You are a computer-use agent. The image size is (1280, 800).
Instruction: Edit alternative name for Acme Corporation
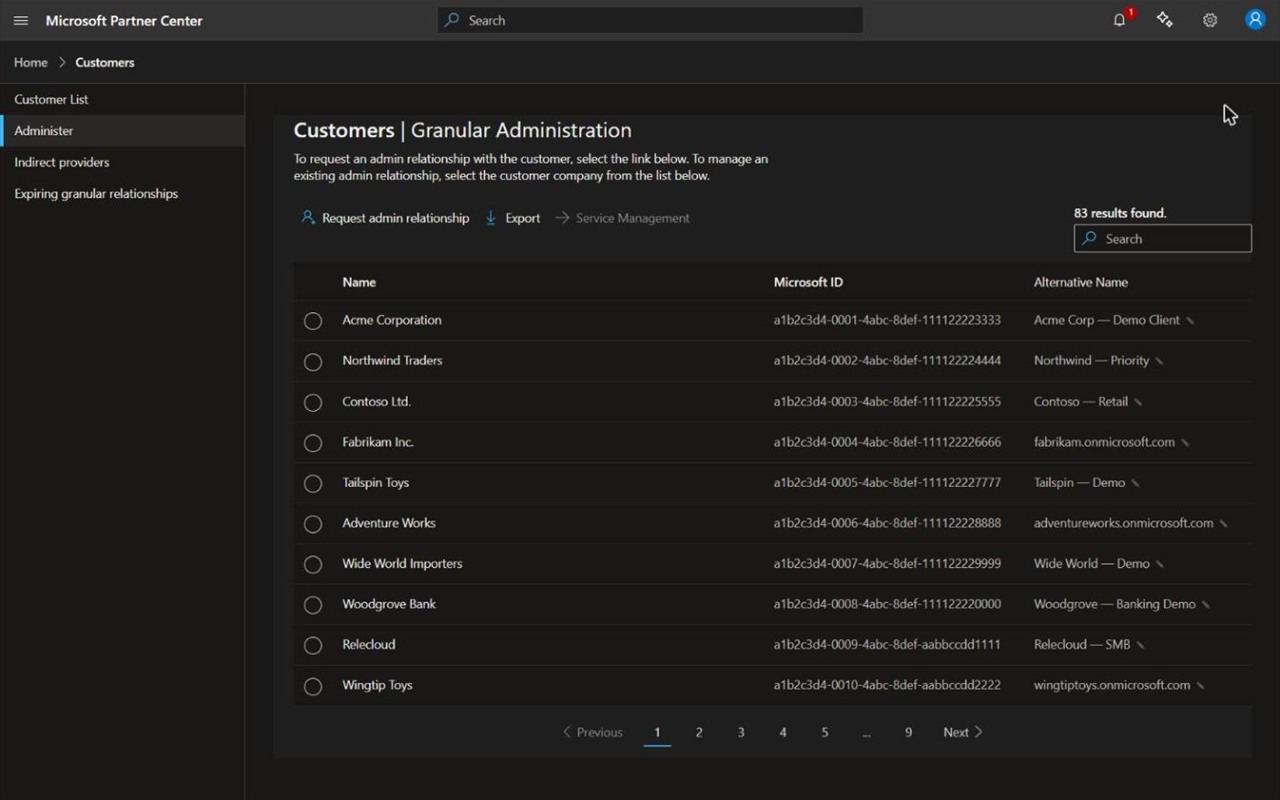1190,321
